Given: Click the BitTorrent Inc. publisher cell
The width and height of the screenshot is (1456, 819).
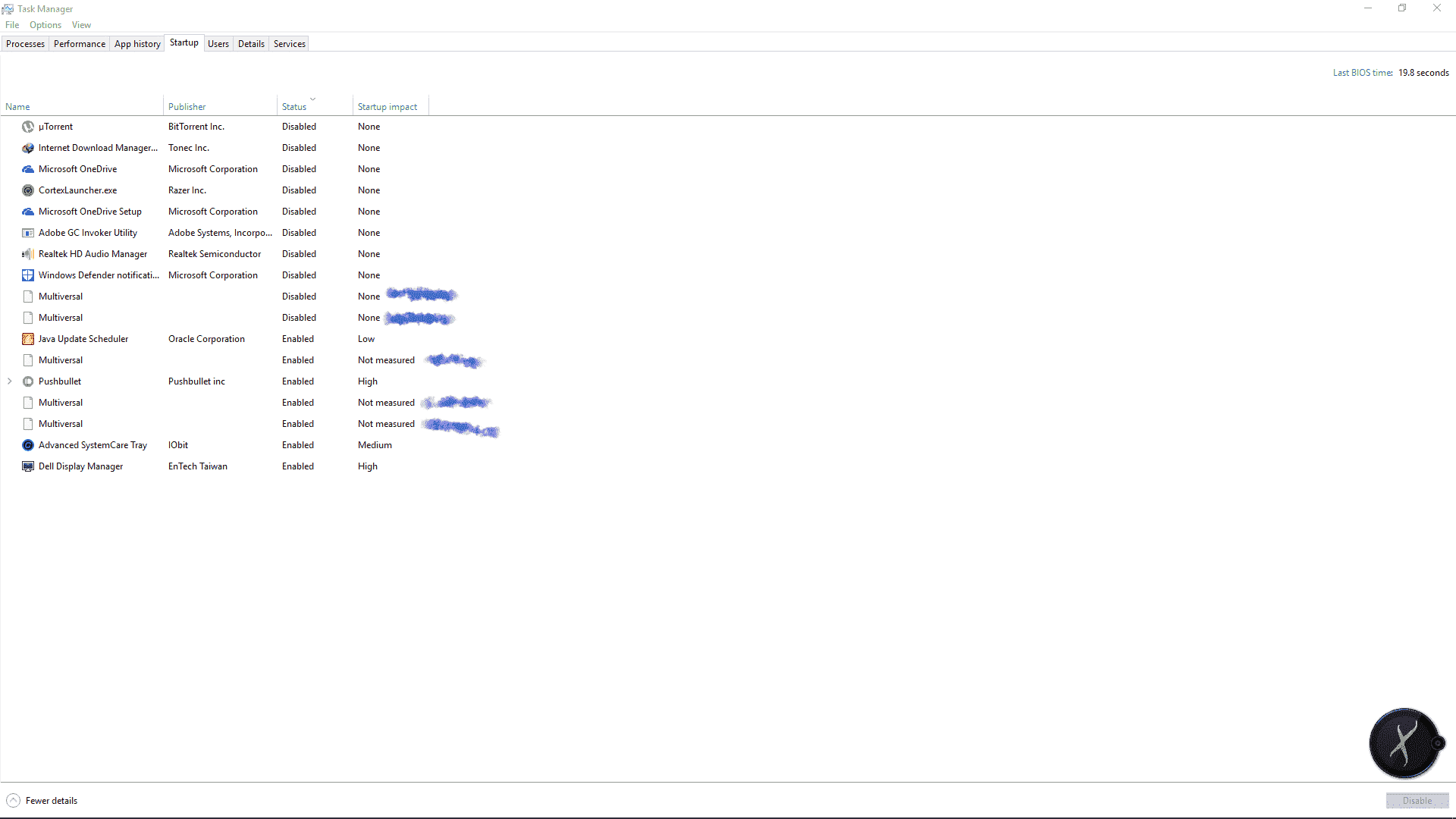Looking at the screenshot, I should pos(196,127).
